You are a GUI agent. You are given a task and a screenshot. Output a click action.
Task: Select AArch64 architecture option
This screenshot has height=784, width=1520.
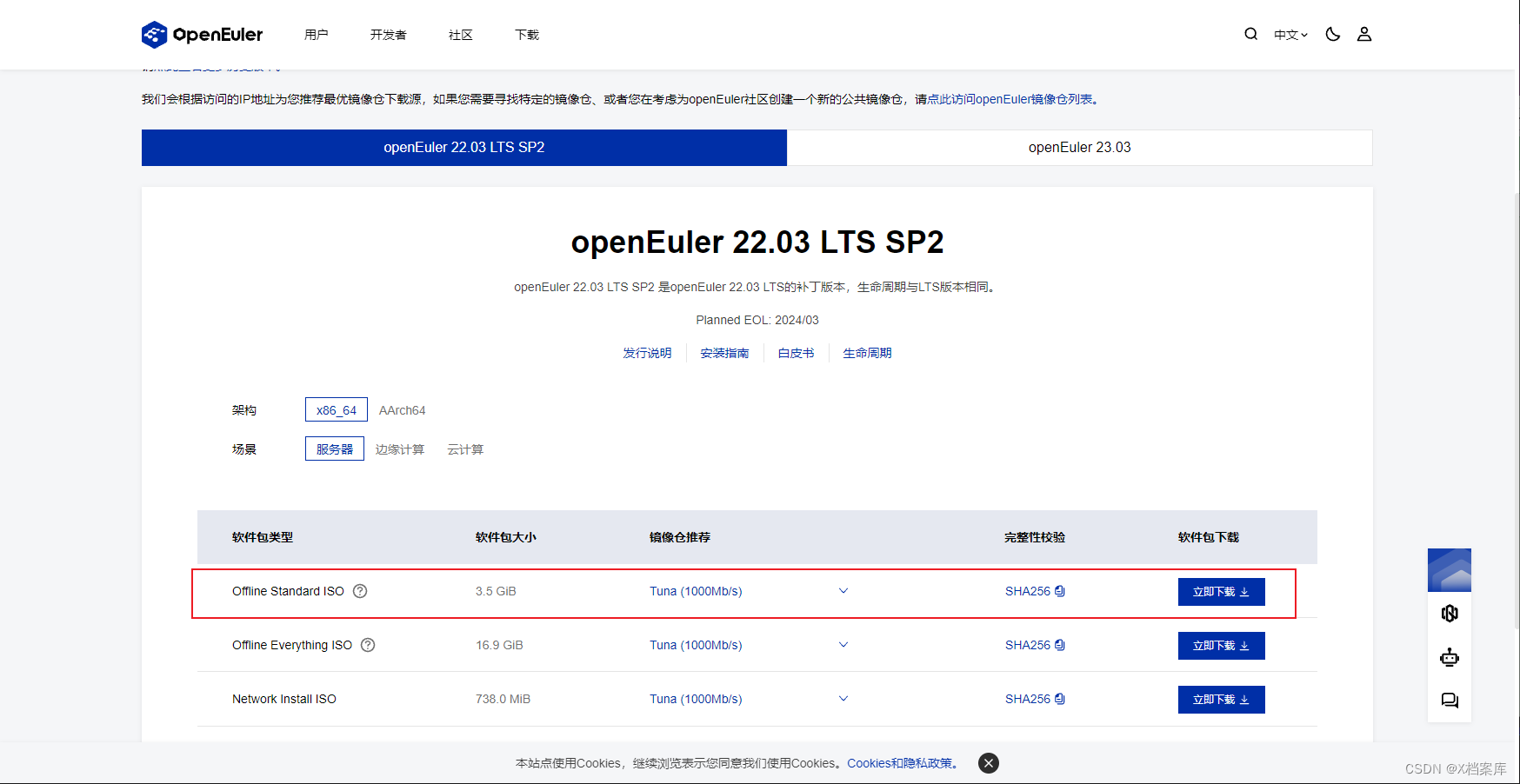(x=402, y=410)
